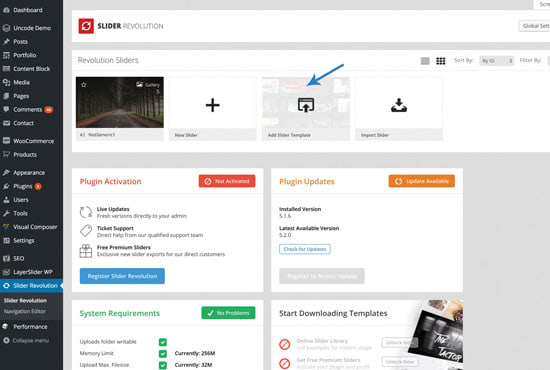Screen dimensions: 550x370
Task: Click the Visual Composer icon
Action: (6, 227)
